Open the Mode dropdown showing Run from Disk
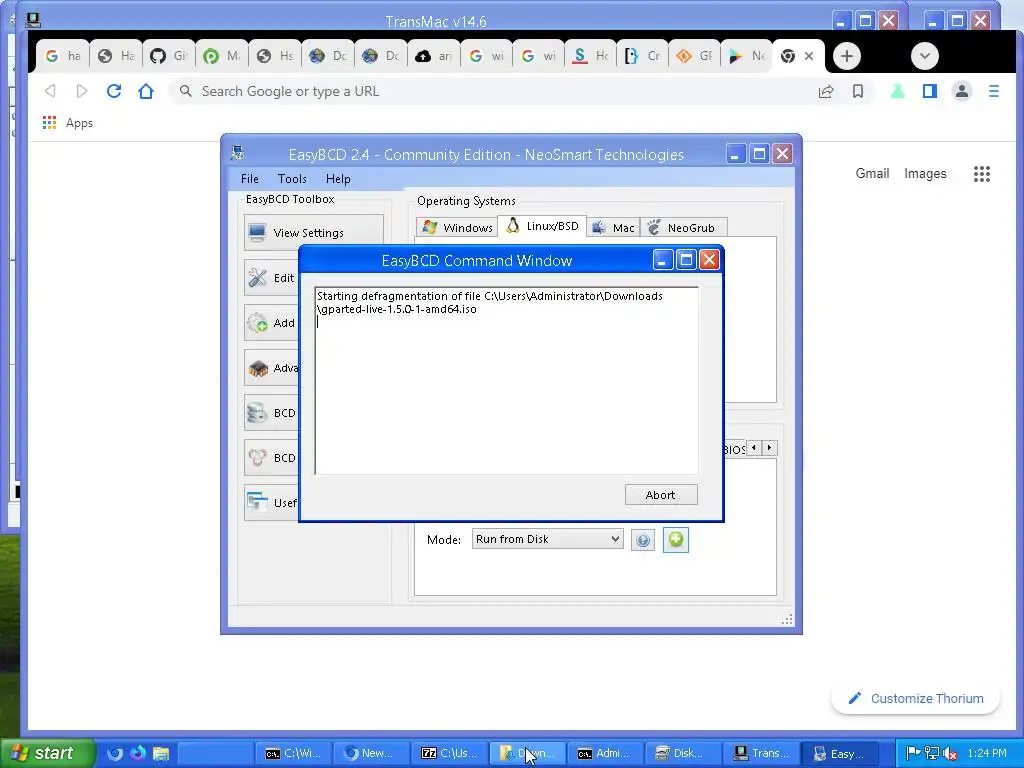 [547, 539]
